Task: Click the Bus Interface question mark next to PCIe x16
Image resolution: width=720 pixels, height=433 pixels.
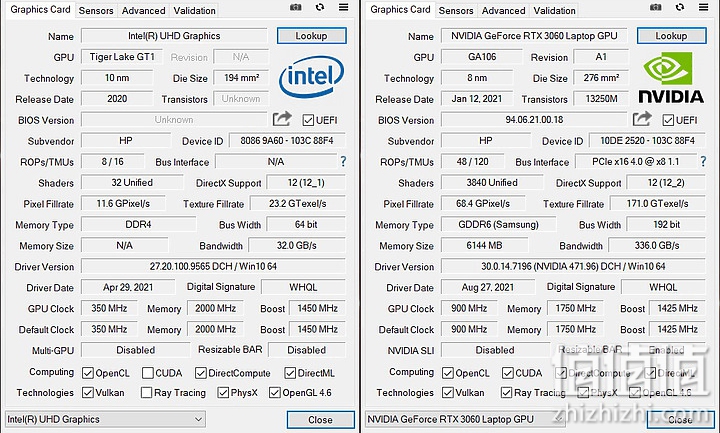Action: point(703,162)
